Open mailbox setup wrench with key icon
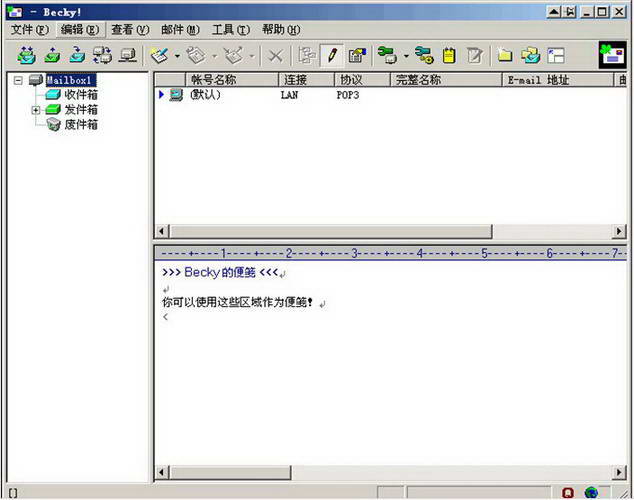The height and width of the screenshot is (500, 634). point(424,55)
